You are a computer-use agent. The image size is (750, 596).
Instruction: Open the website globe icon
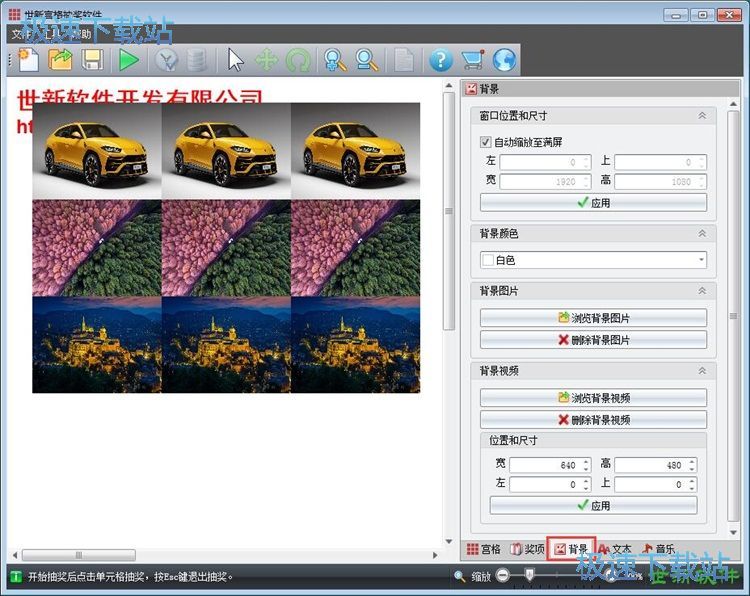coord(505,61)
